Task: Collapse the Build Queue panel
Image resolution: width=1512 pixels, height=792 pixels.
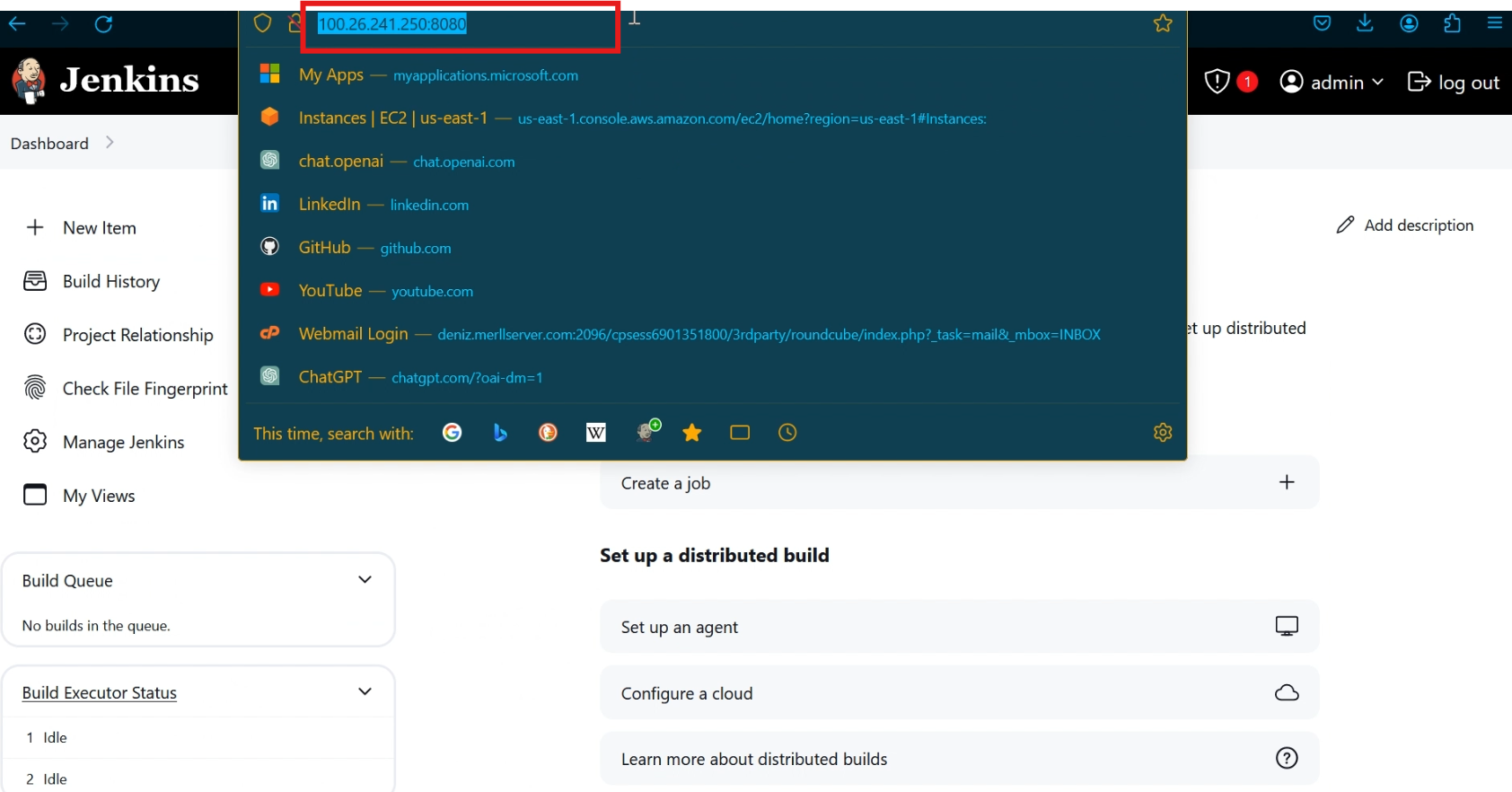Action: point(365,579)
